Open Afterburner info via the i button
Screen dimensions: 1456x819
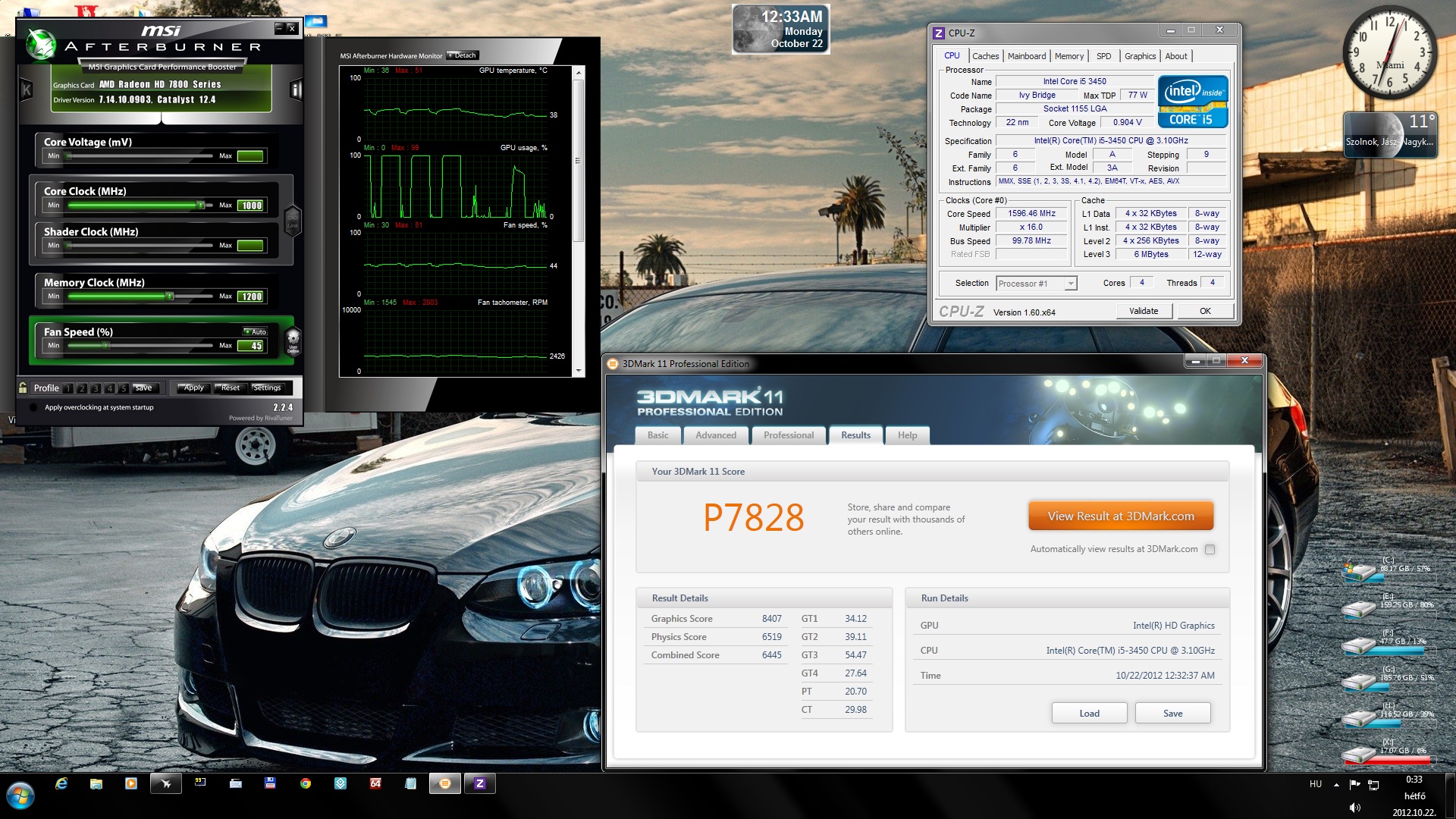click(296, 90)
